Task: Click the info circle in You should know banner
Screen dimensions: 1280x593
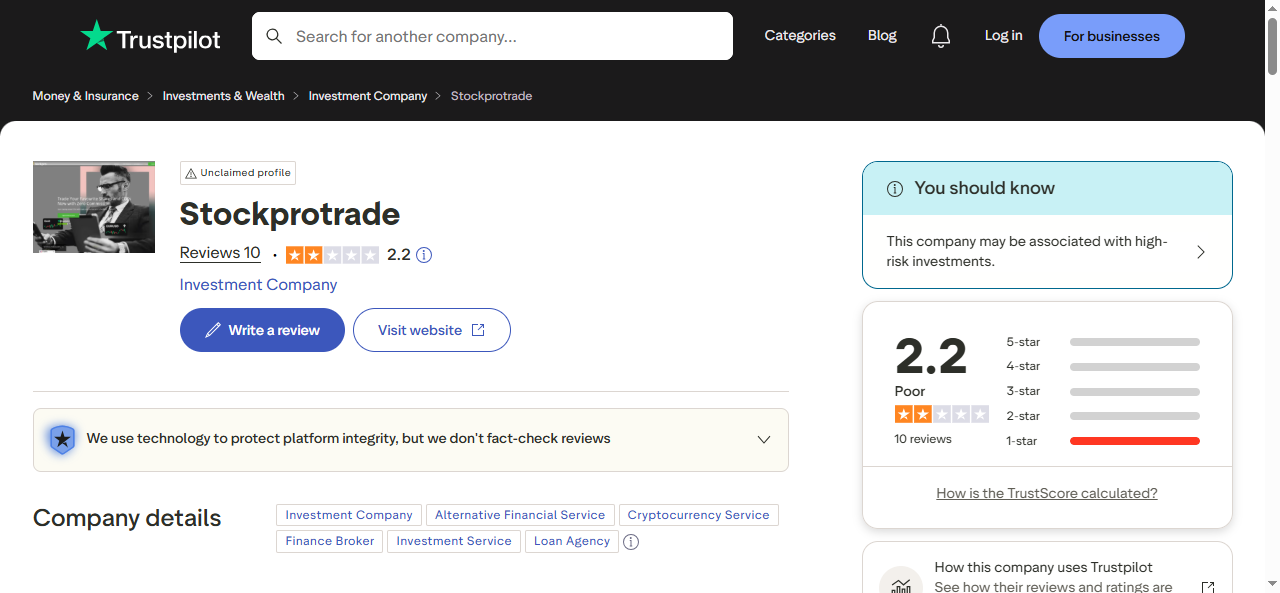Action: (893, 188)
